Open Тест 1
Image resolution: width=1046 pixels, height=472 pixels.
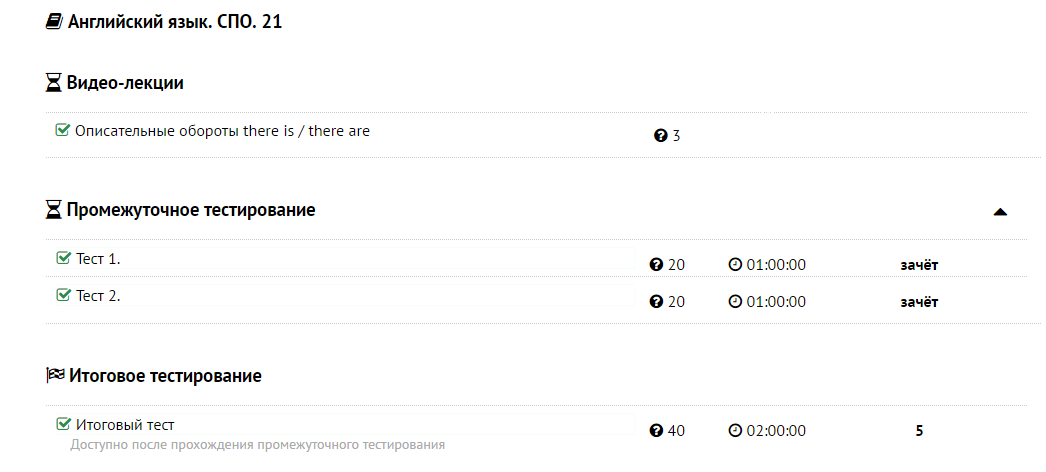click(98, 260)
